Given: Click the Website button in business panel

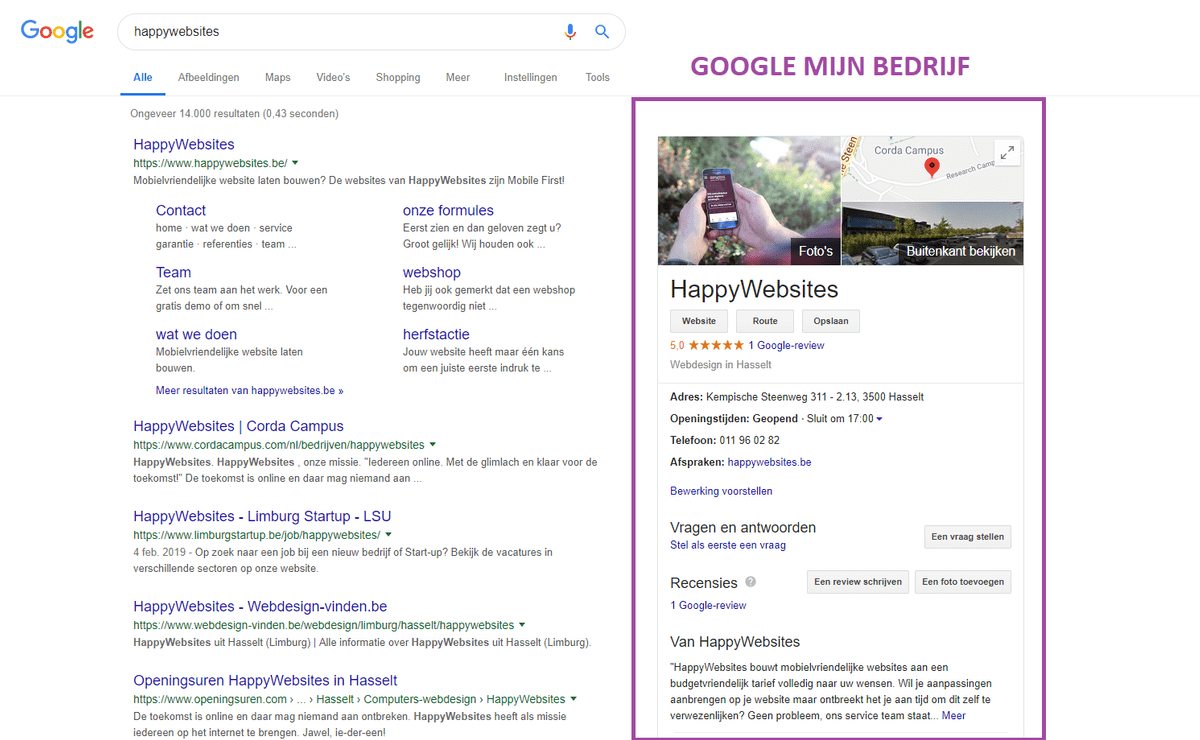Looking at the screenshot, I should pyautogui.click(x=699, y=321).
